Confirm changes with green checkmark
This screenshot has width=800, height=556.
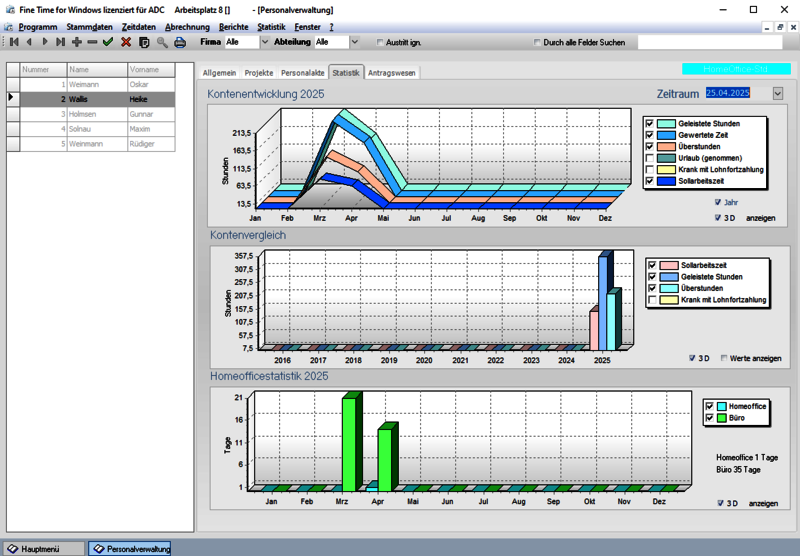pos(108,42)
